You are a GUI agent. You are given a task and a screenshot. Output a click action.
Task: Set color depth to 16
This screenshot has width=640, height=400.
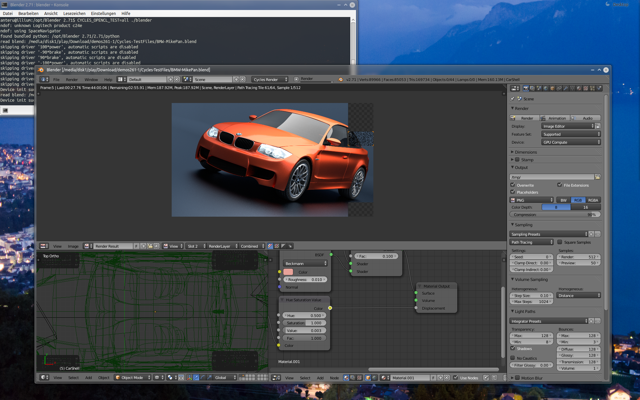pos(586,207)
